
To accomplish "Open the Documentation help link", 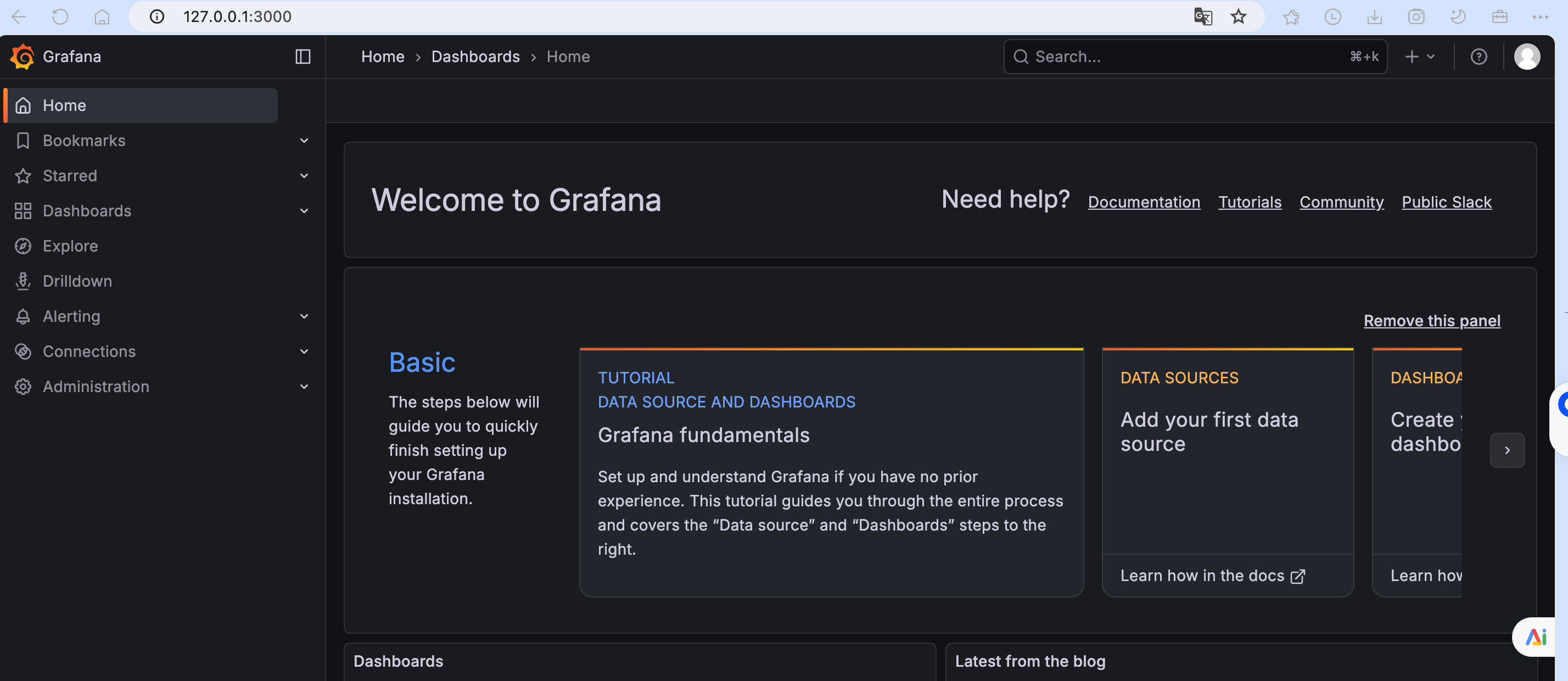I will 1144,202.
